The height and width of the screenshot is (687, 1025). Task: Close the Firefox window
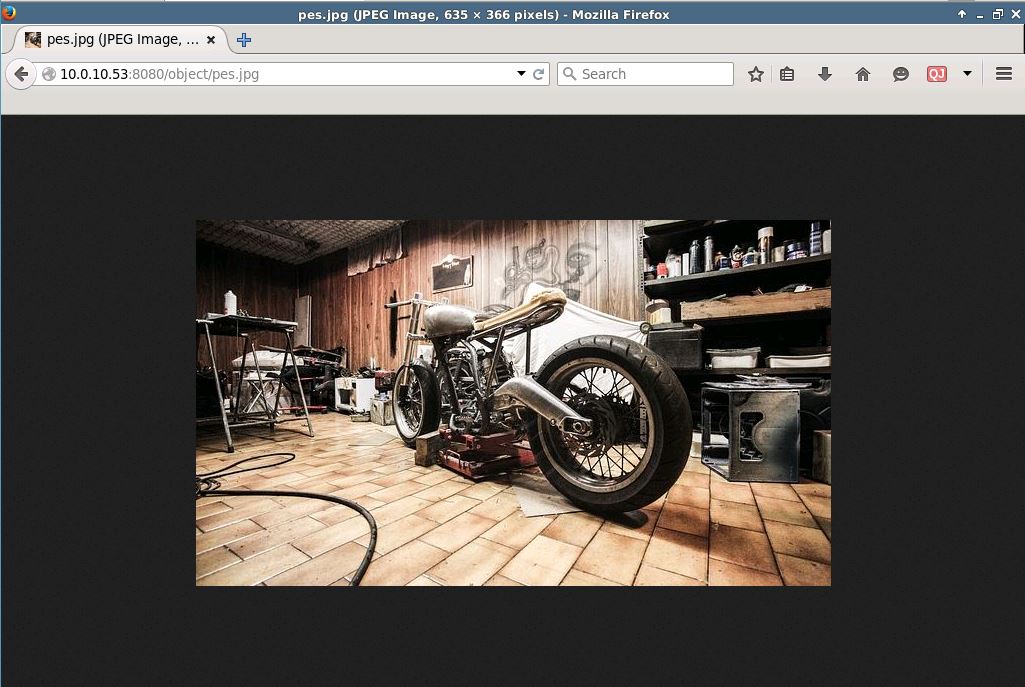point(1017,14)
